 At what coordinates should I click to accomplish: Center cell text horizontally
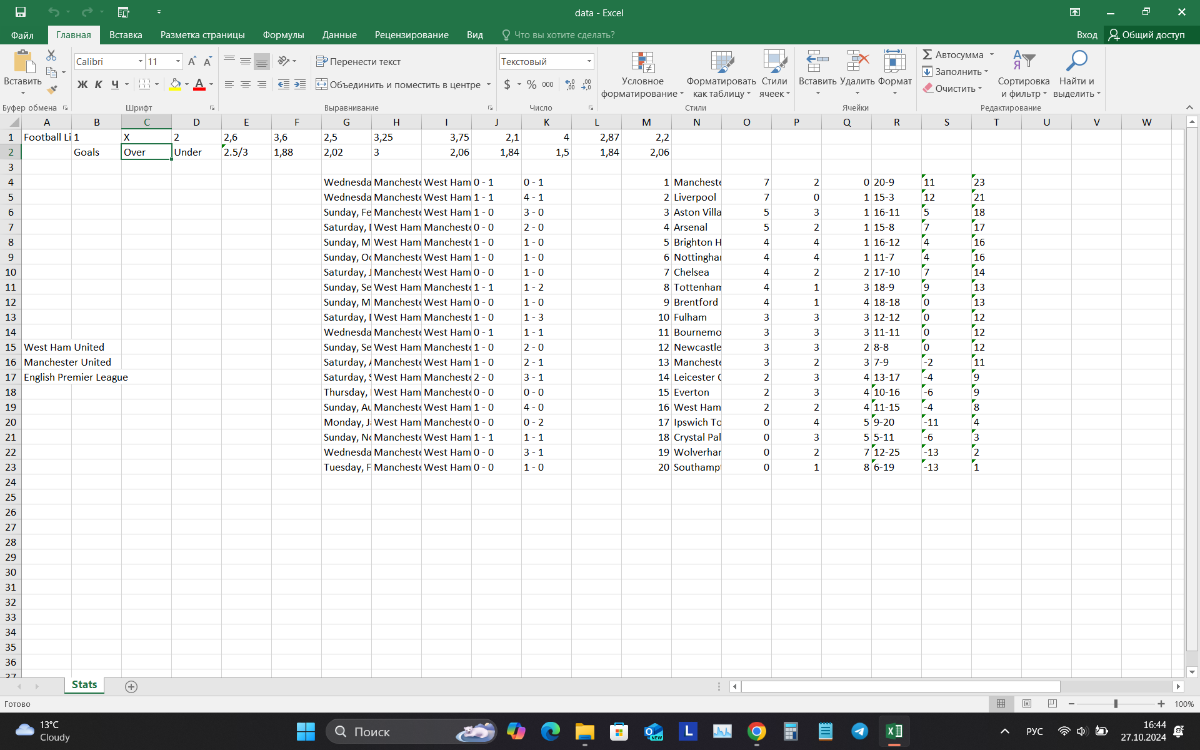pyautogui.click(x=245, y=85)
